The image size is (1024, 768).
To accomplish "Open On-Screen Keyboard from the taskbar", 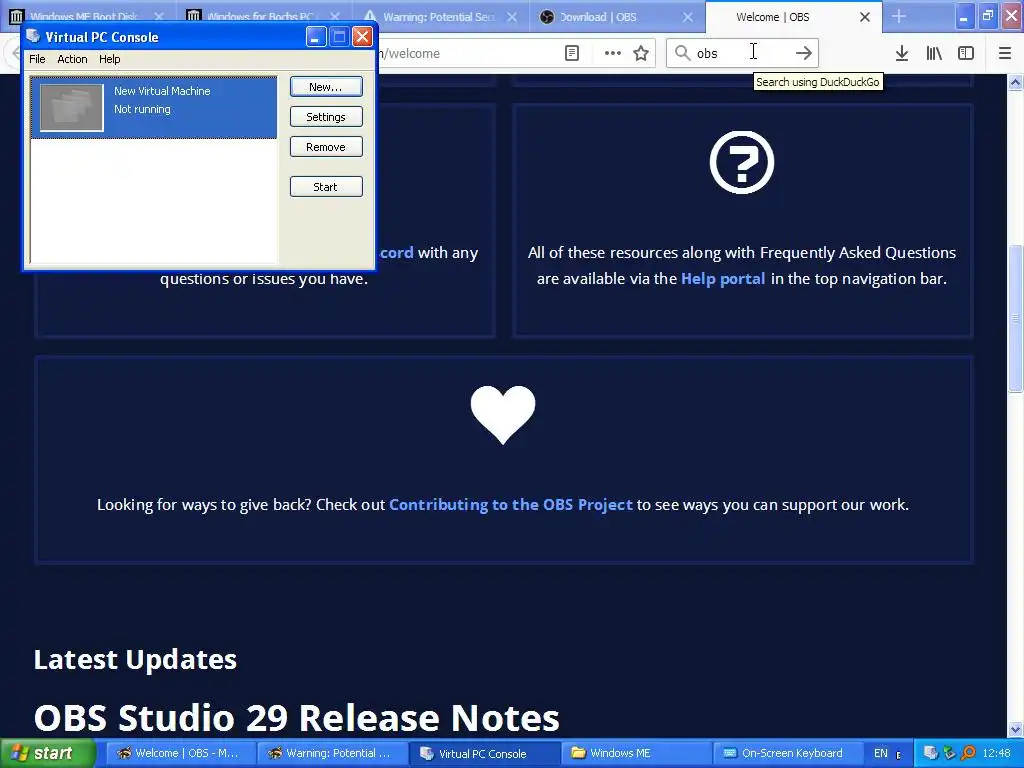I will point(786,754).
